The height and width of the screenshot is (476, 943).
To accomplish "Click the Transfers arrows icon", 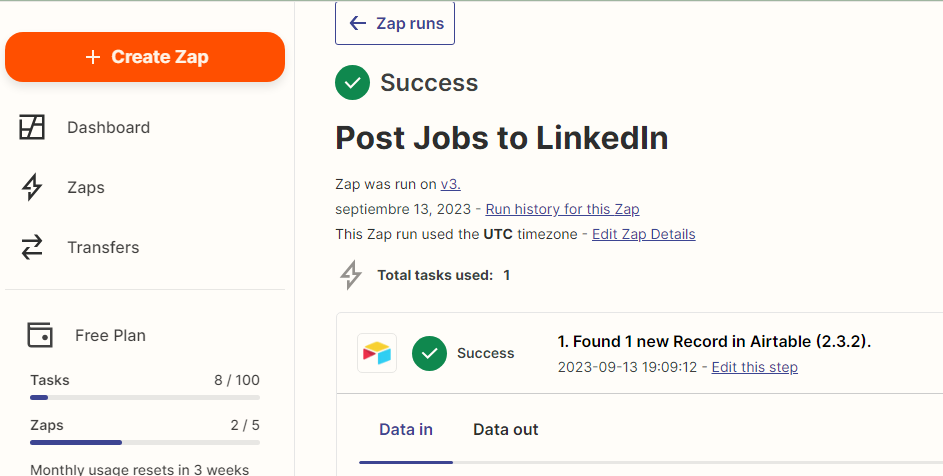I will pyautogui.click(x=33, y=247).
